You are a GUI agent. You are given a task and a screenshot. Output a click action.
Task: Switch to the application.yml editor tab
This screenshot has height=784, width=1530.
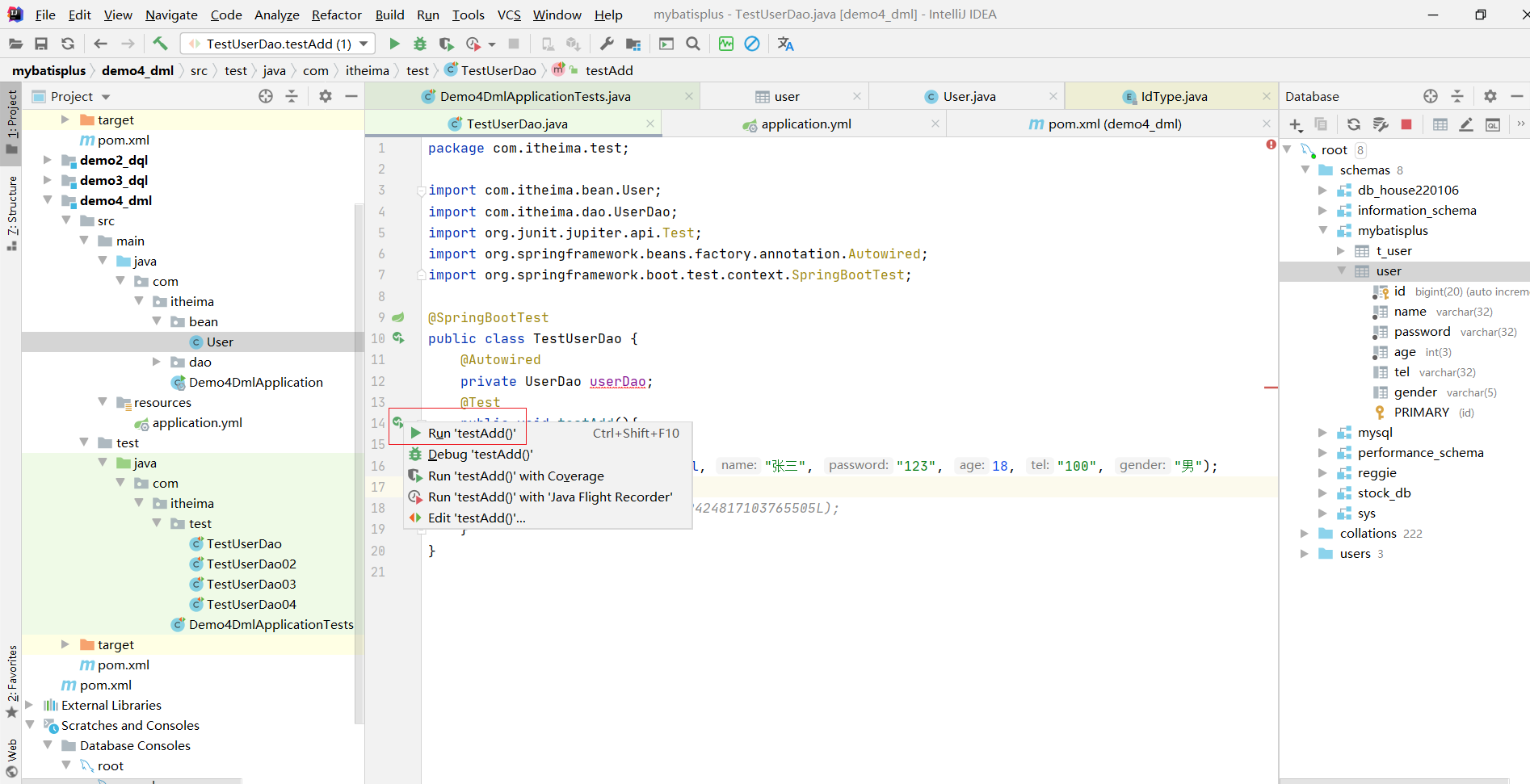click(x=805, y=124)
